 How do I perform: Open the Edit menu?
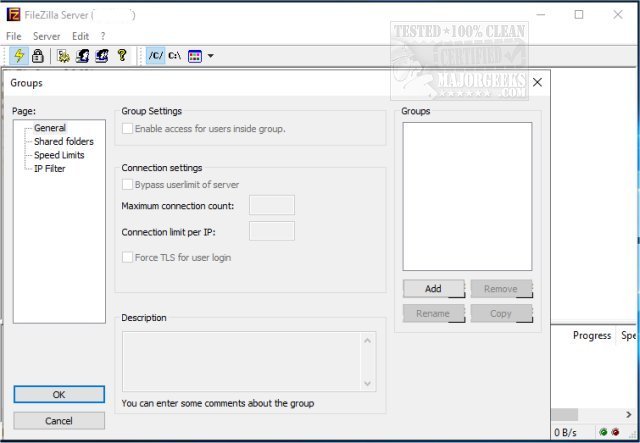[x=80, y=36]
